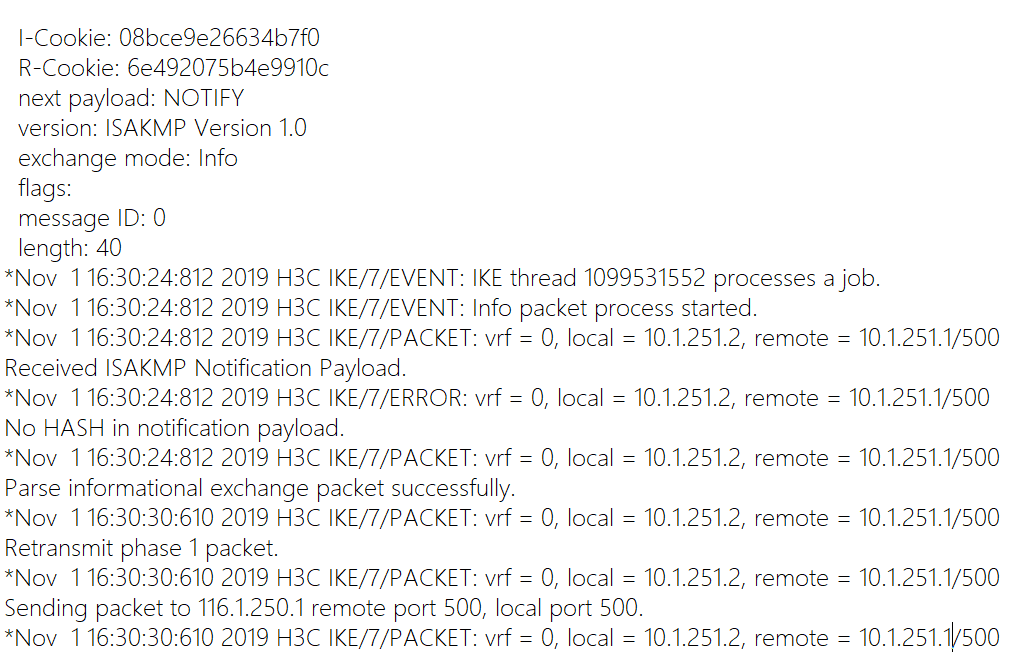Click Parse informational exchange packet successfully line
Image resolution: width=1026 pixels, height=670 pixels.
point(260,488)
